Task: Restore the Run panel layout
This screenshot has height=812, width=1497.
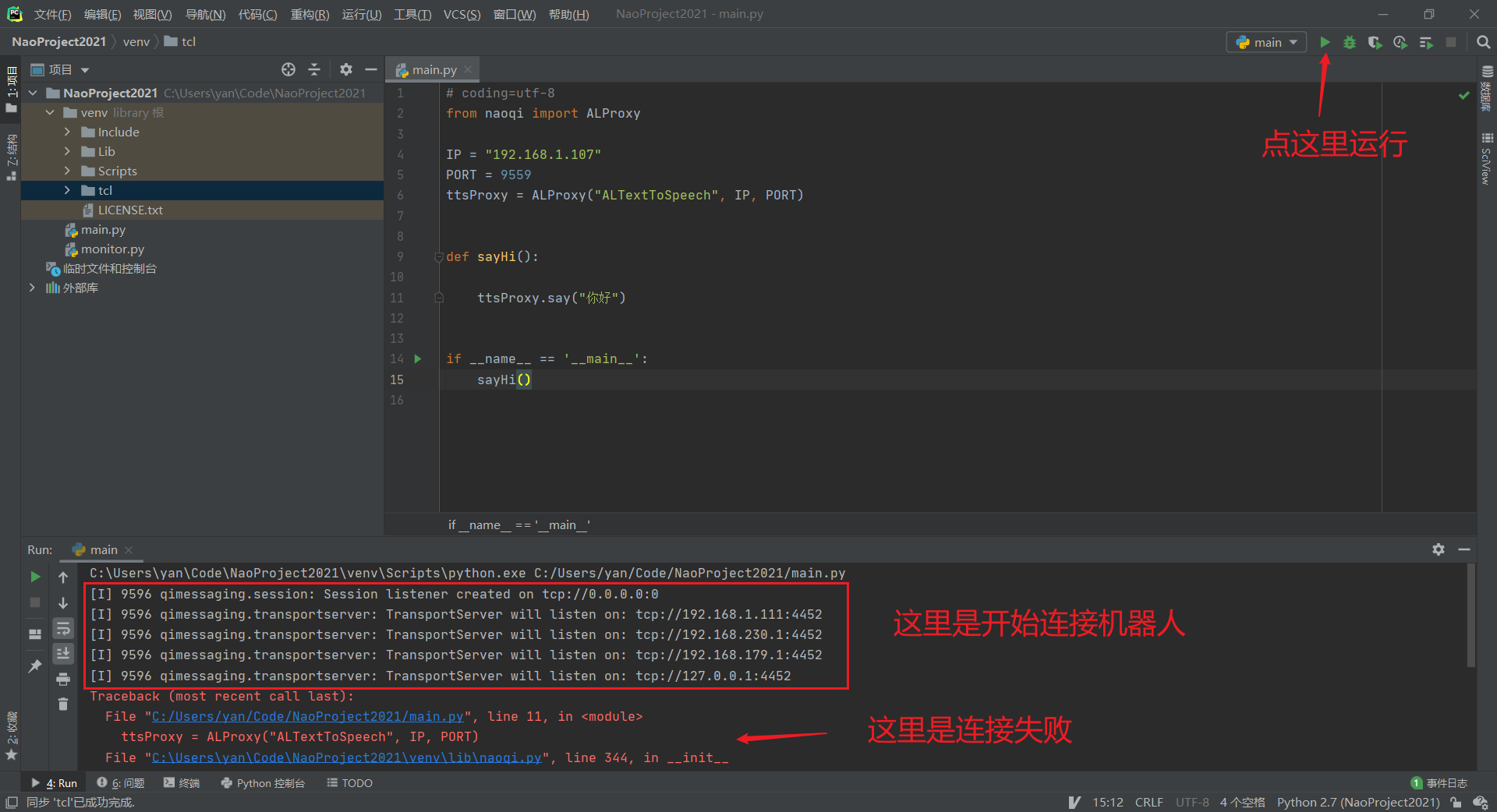Action: coord(35,634)
